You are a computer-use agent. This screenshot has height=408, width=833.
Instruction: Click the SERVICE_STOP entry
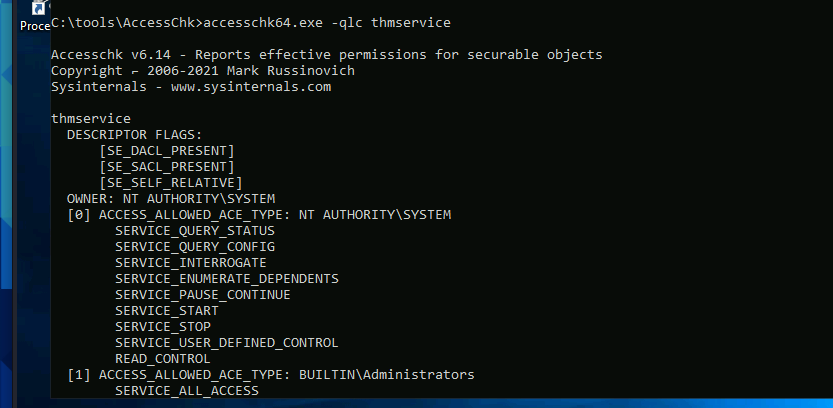point(163,326)
